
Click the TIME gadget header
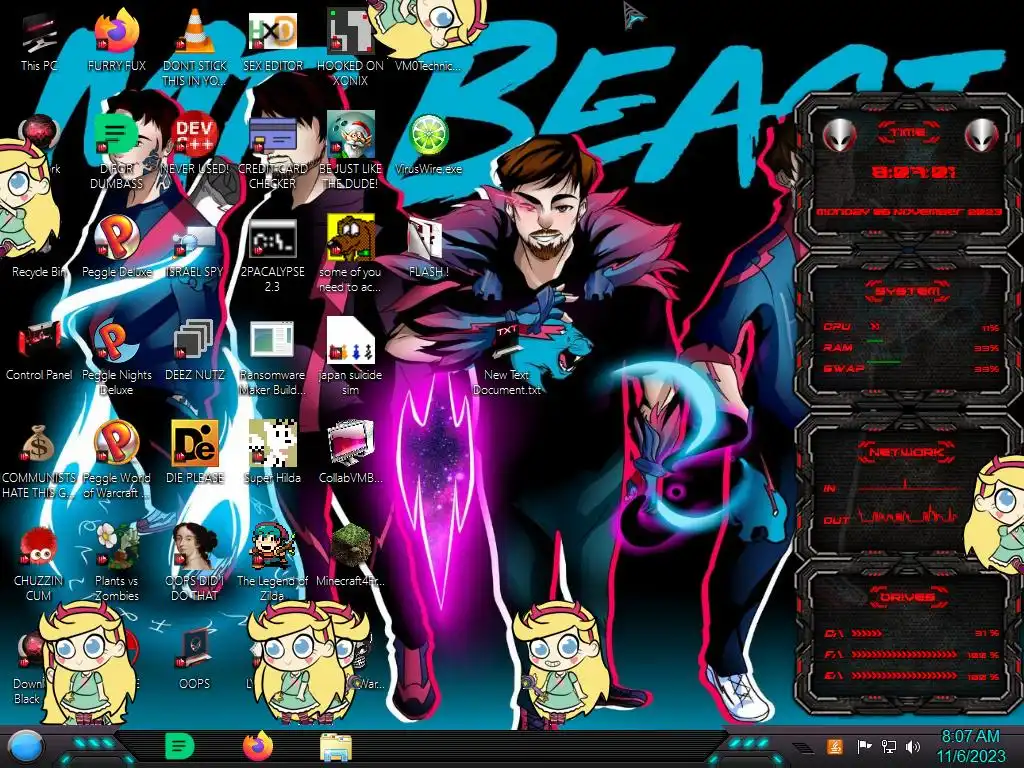pyautogui.click(x=907, y=133)
